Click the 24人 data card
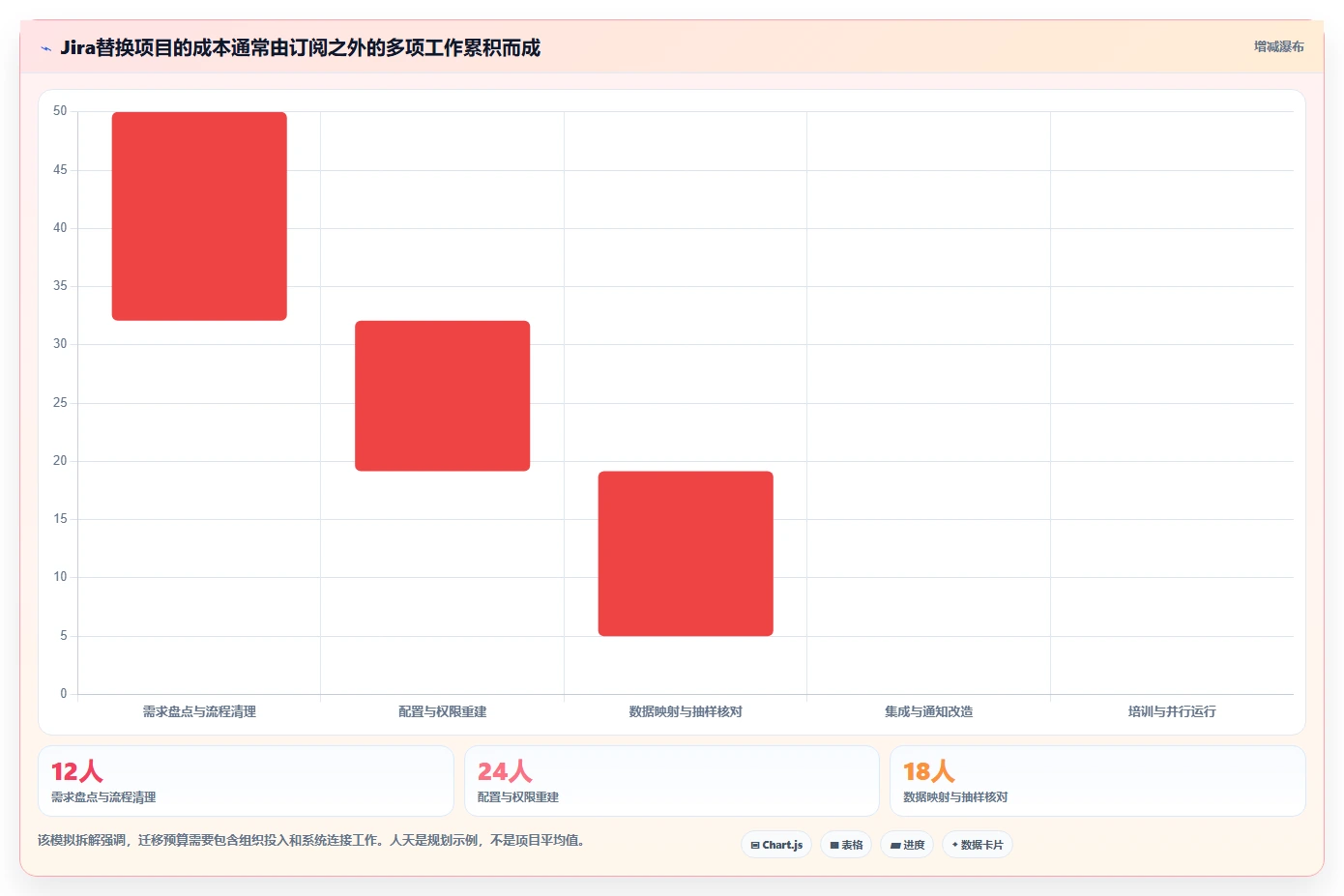 672,781
